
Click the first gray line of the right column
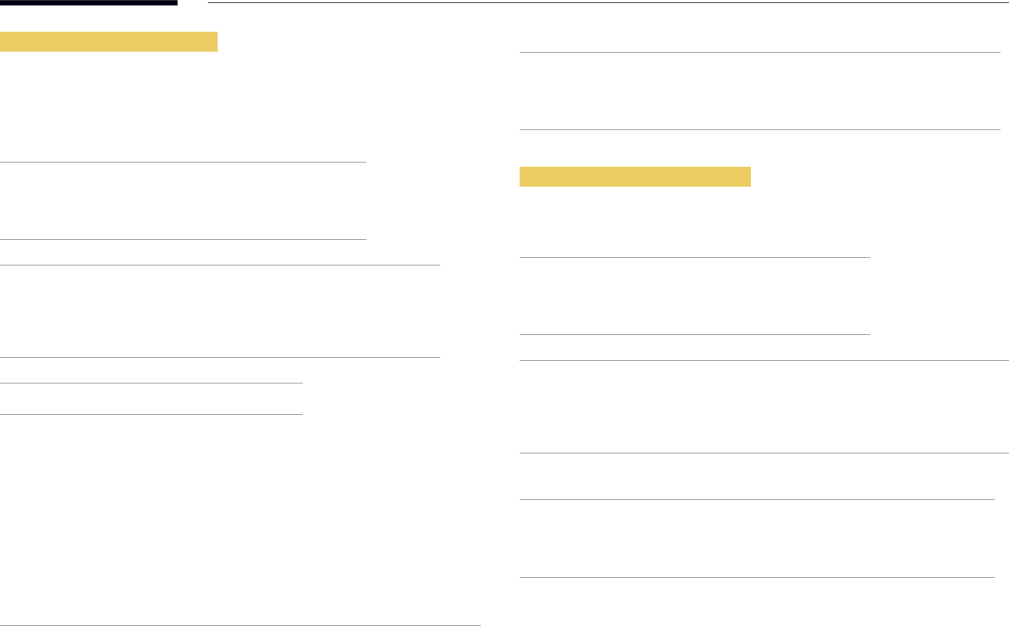click(760, 53)
